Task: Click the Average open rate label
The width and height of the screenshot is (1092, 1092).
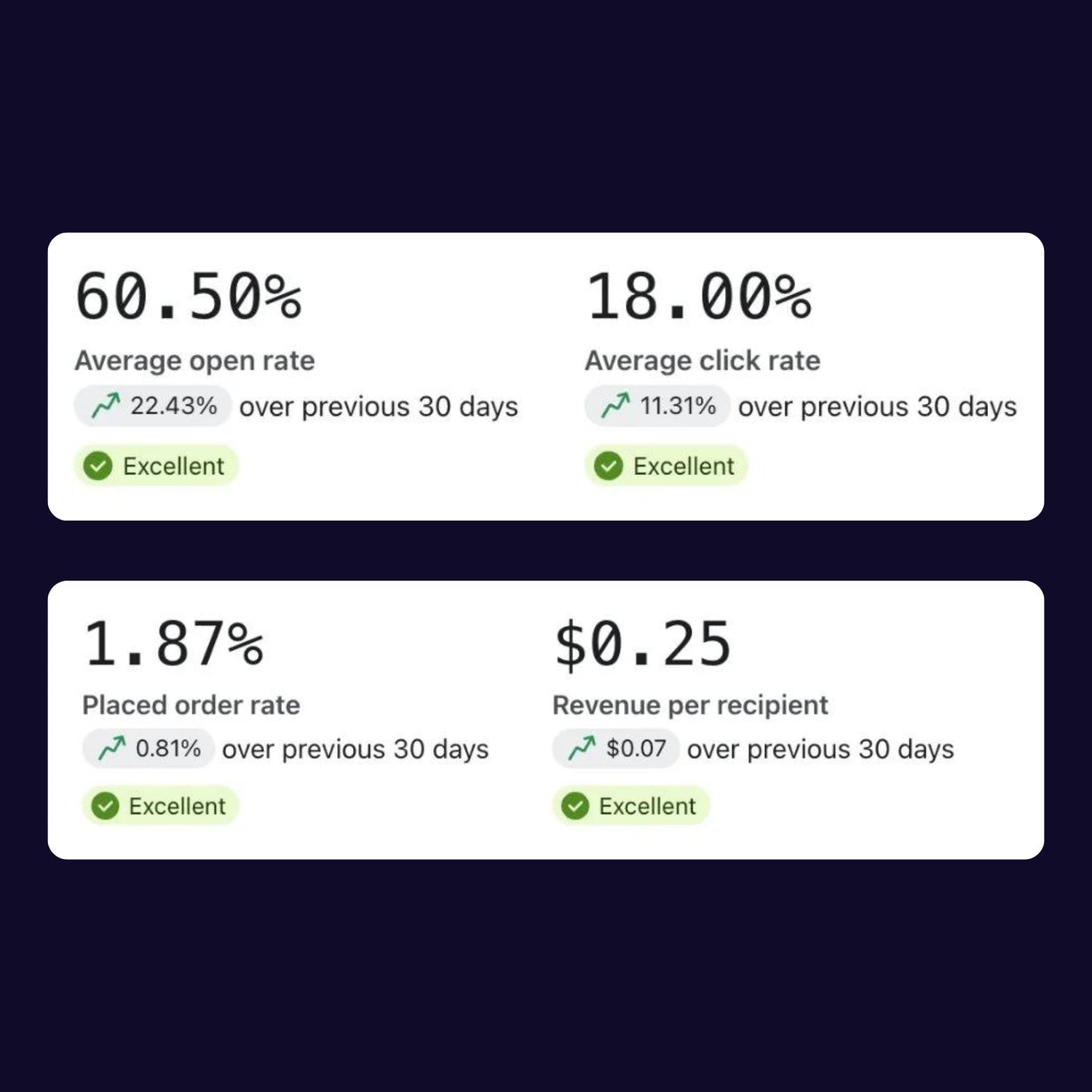Action: 194,360
